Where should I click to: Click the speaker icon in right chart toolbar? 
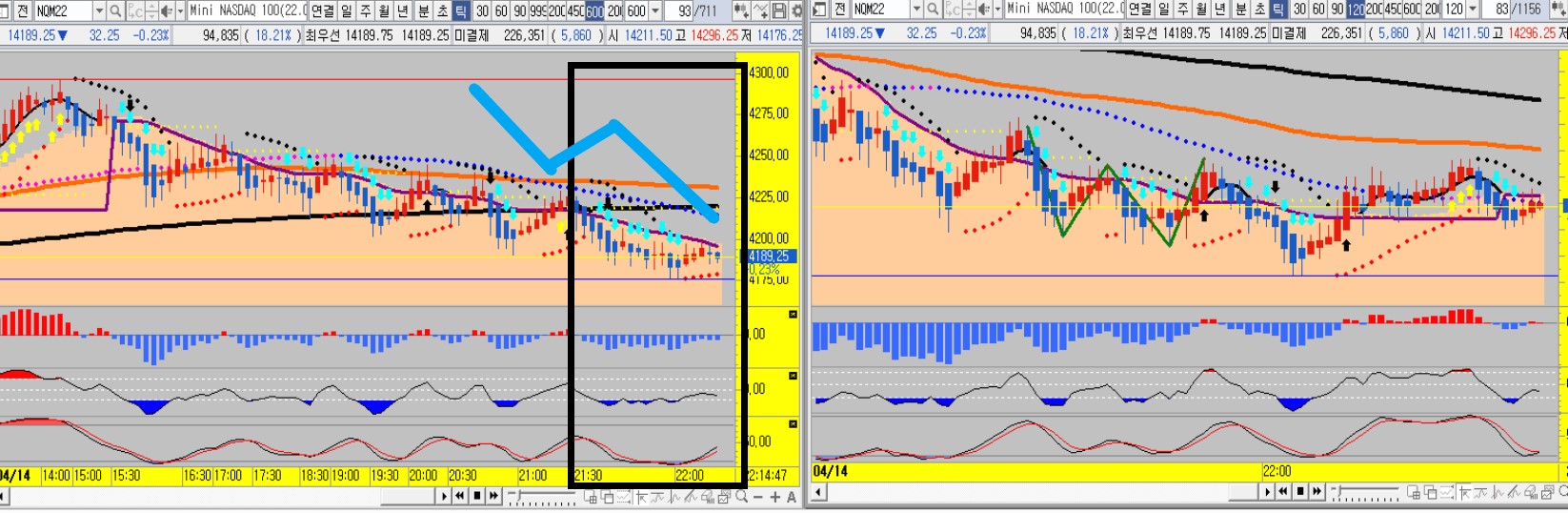coord(984,10)
